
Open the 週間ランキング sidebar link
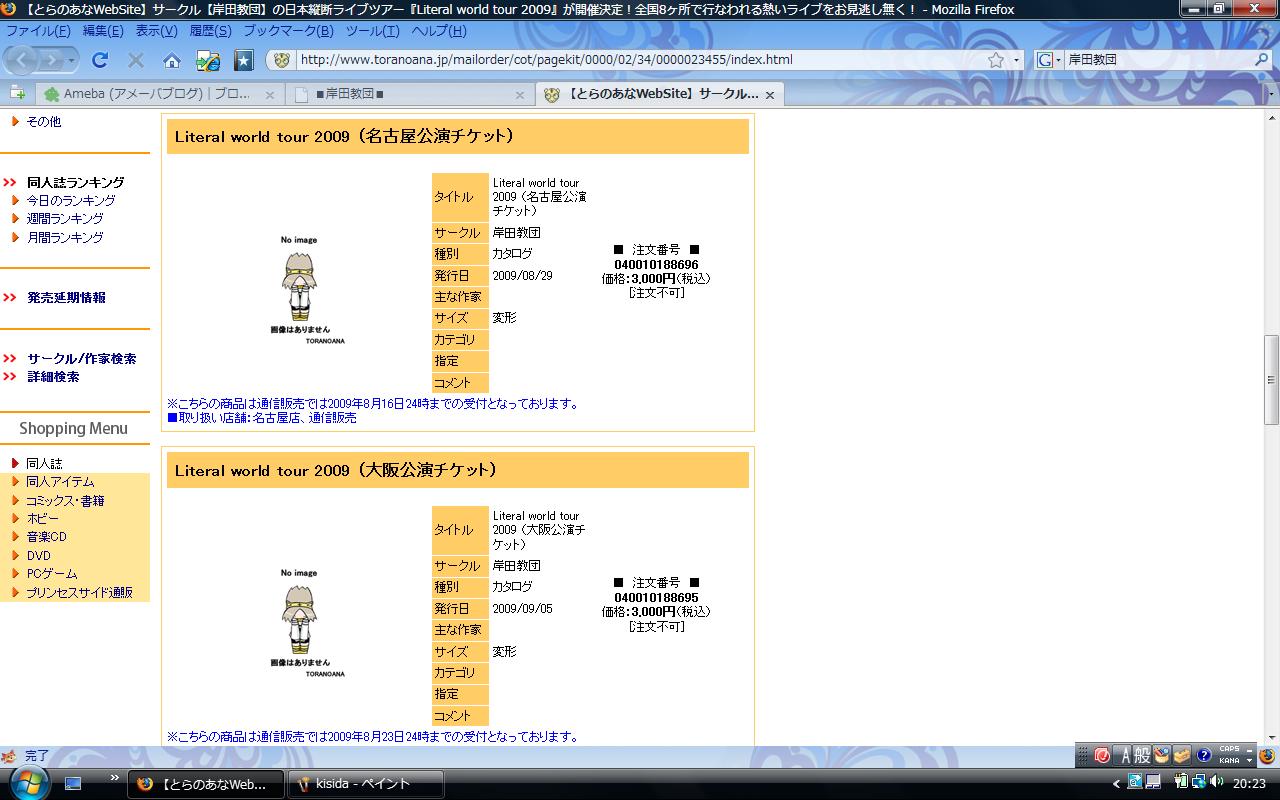64,219
